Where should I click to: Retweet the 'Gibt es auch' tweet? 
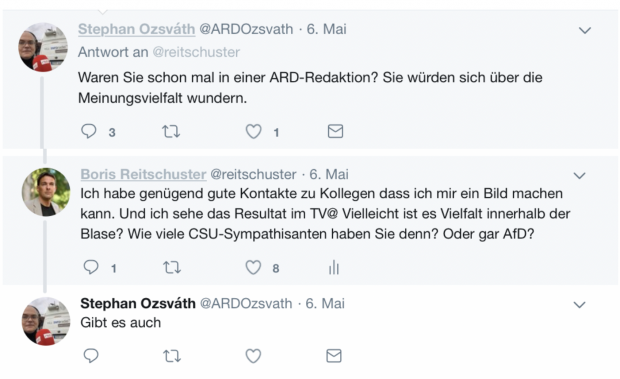click(172, 356)
